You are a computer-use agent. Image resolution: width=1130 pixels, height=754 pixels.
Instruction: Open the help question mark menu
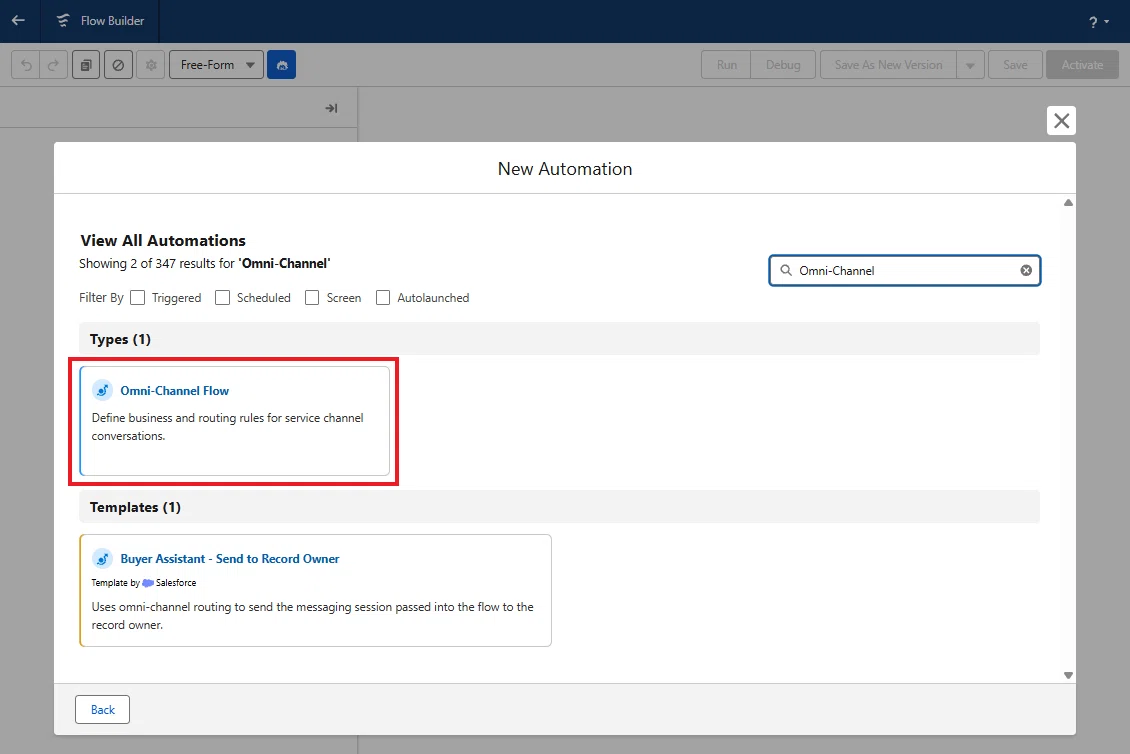click(x=1098, y=22)
